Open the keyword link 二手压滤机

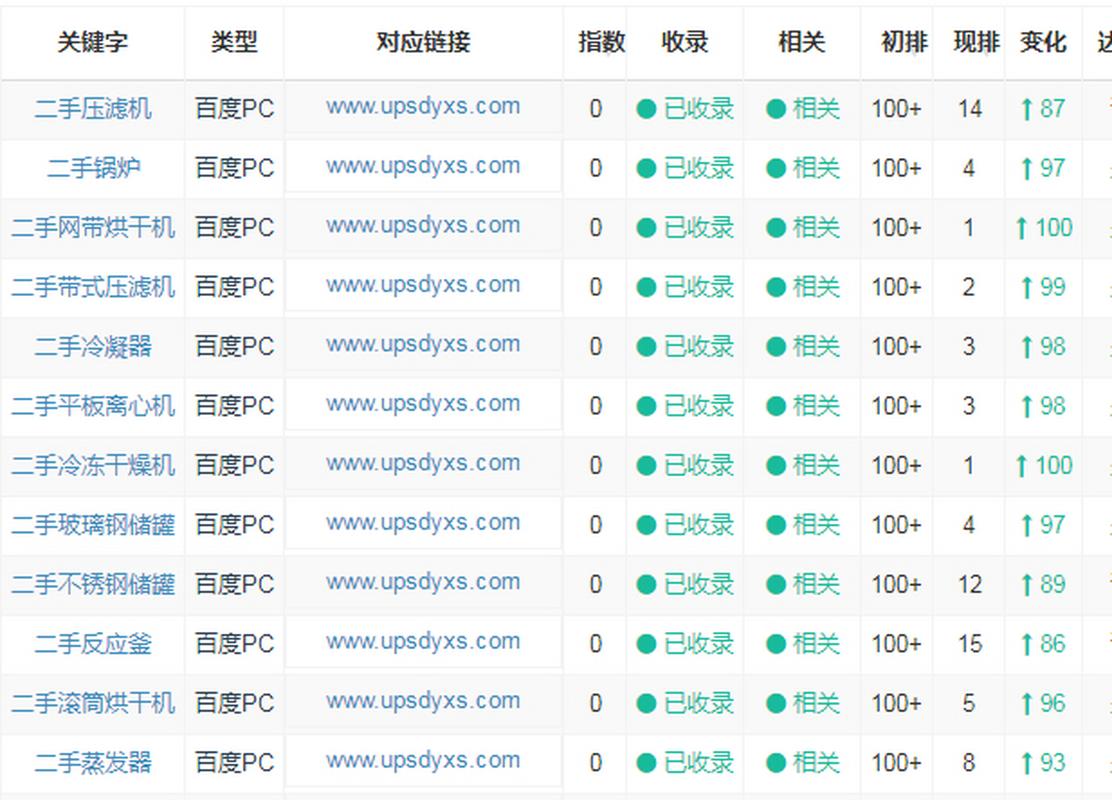(93, 109)
